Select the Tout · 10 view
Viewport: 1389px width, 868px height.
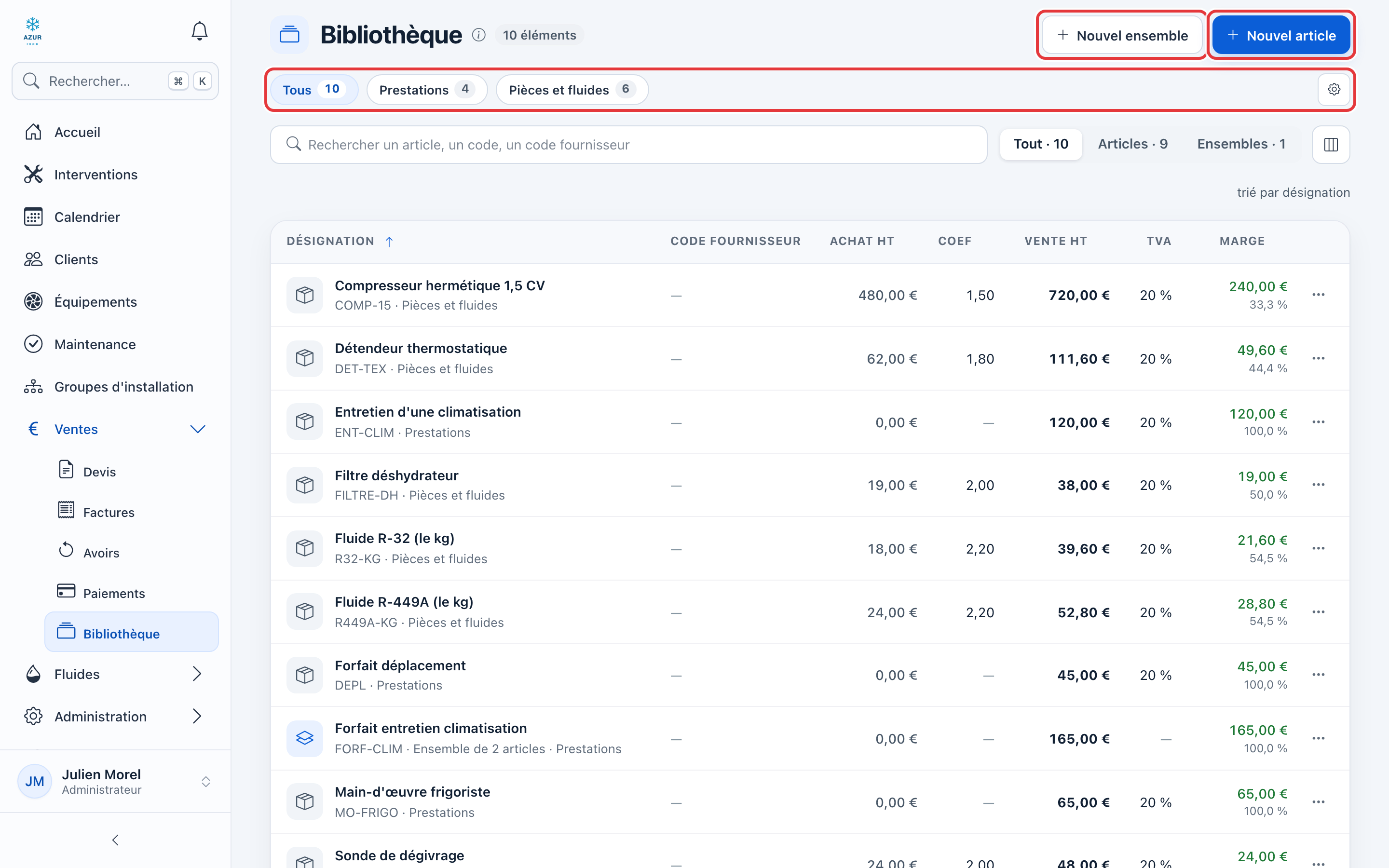tap(1041, 144)
